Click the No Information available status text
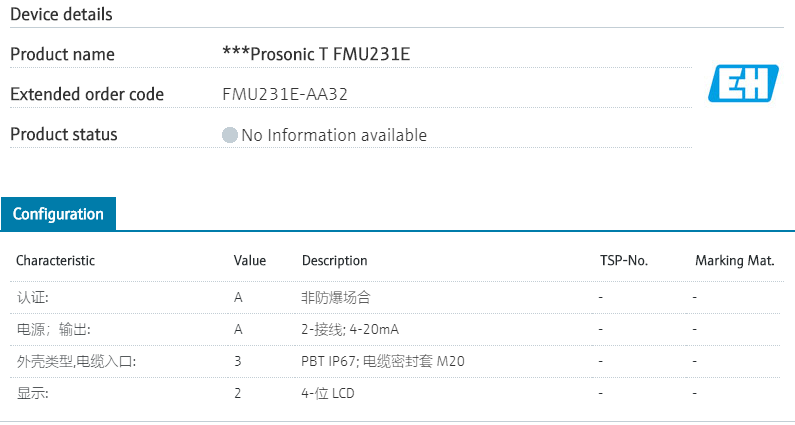Screen dimensions: 795x425 tap(334, 135)
